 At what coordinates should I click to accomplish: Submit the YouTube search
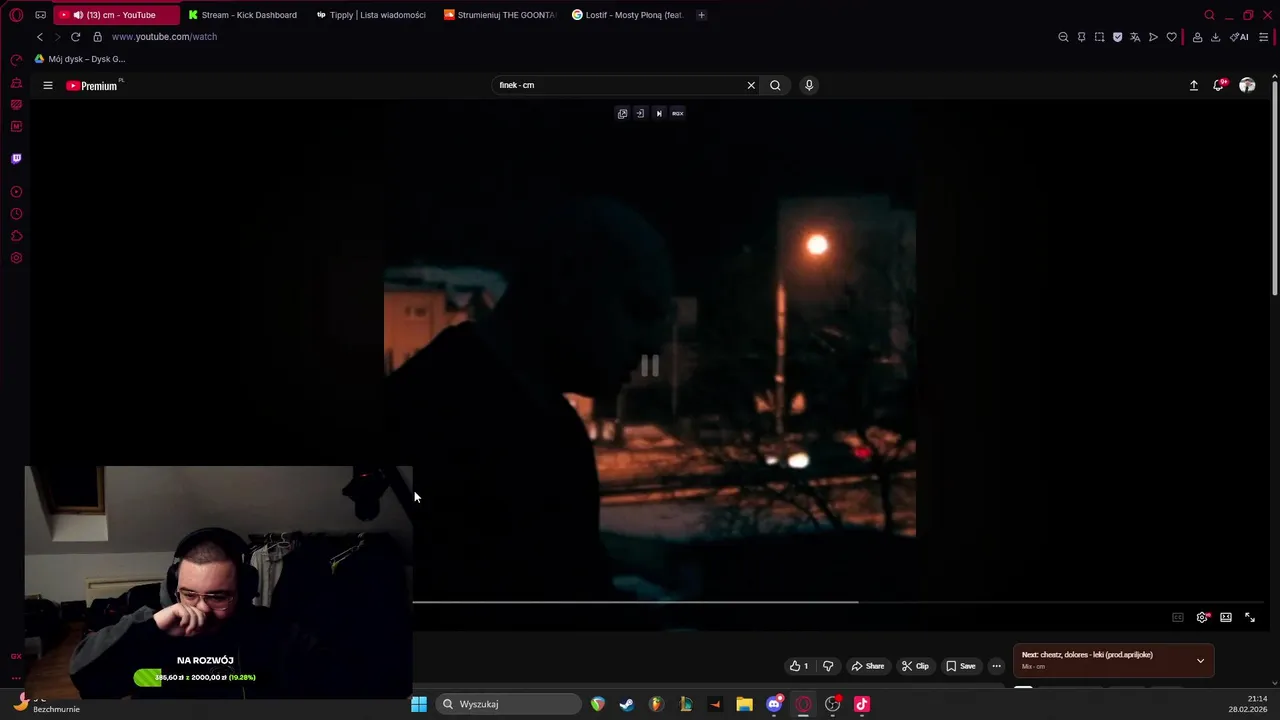point(775,85)
